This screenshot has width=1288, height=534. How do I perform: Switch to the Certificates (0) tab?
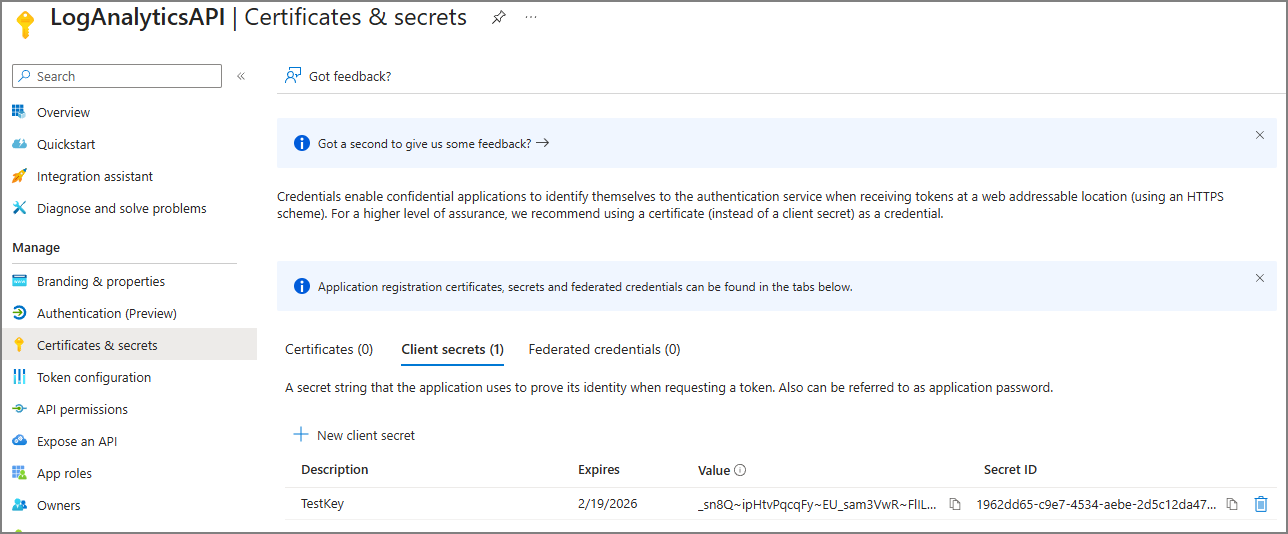pos(329,349)
